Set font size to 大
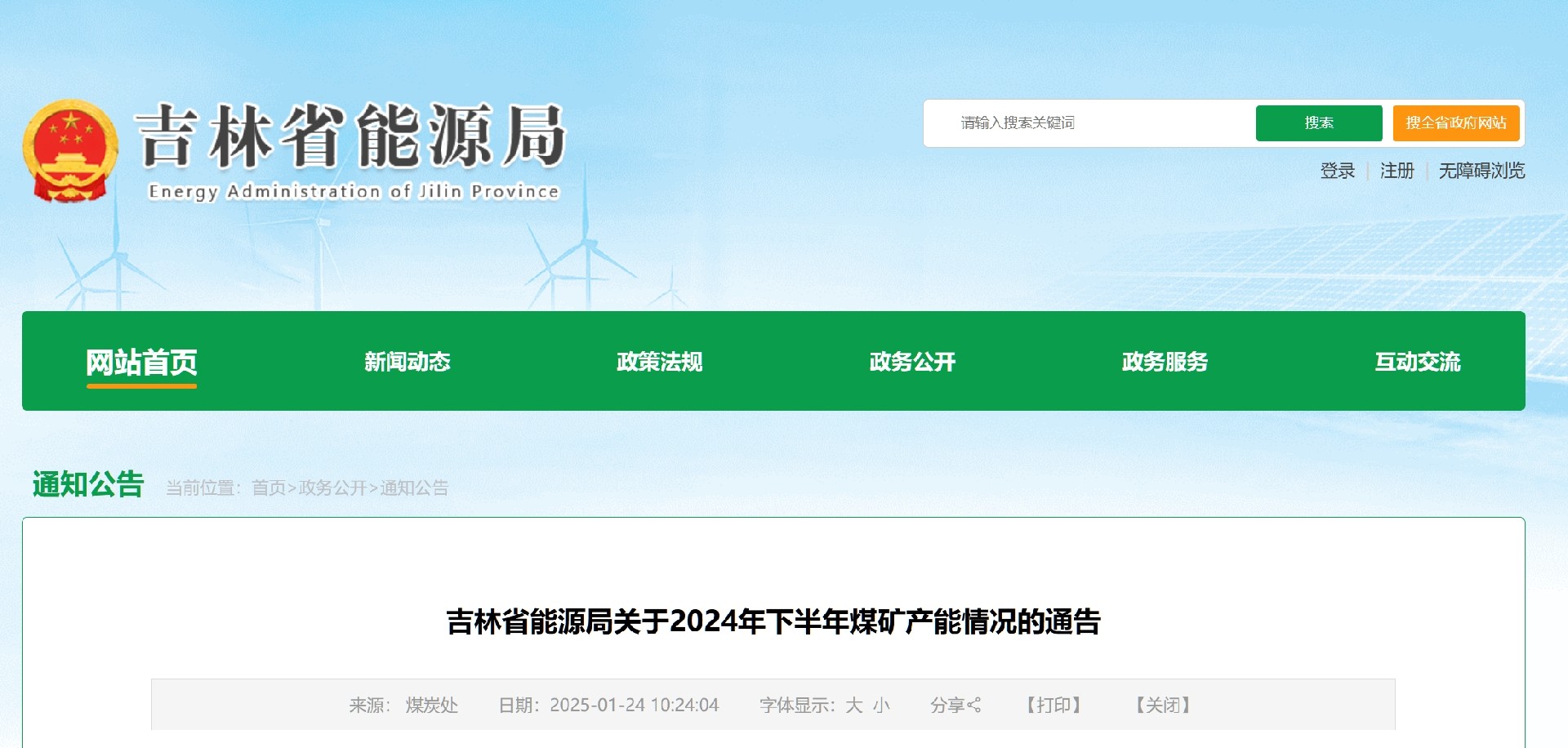 coord(853,706)
